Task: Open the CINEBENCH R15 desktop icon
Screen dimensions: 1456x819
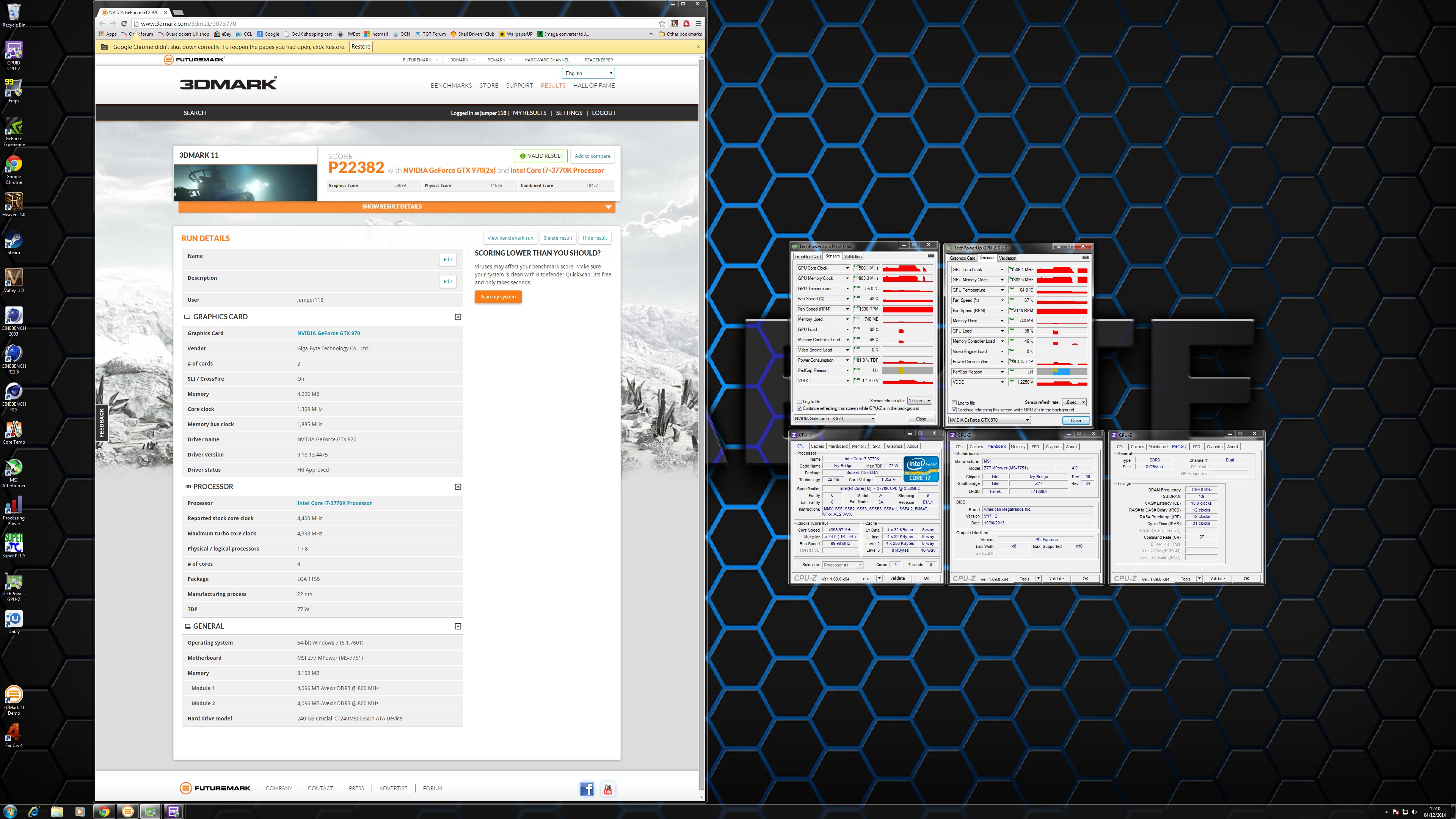Action: click(x=14, y=397)
